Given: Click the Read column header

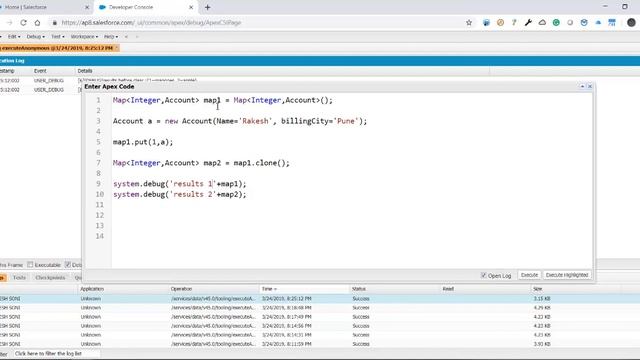Looking at the screenshot, I should [x=485, y=289].
